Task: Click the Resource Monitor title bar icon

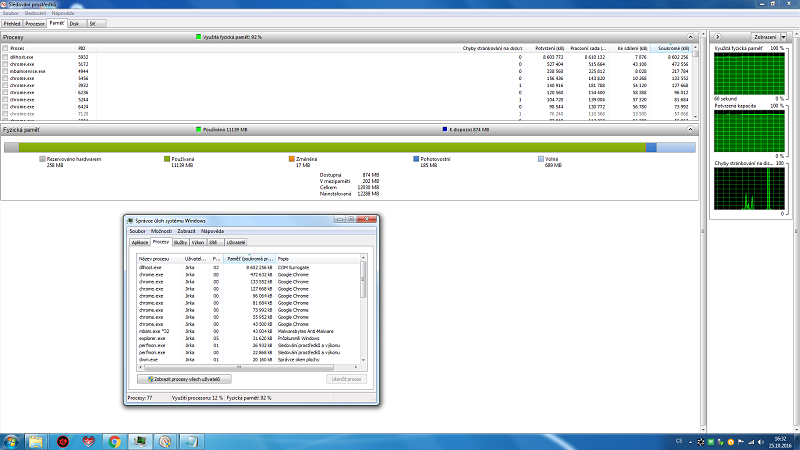Action: 4,4
